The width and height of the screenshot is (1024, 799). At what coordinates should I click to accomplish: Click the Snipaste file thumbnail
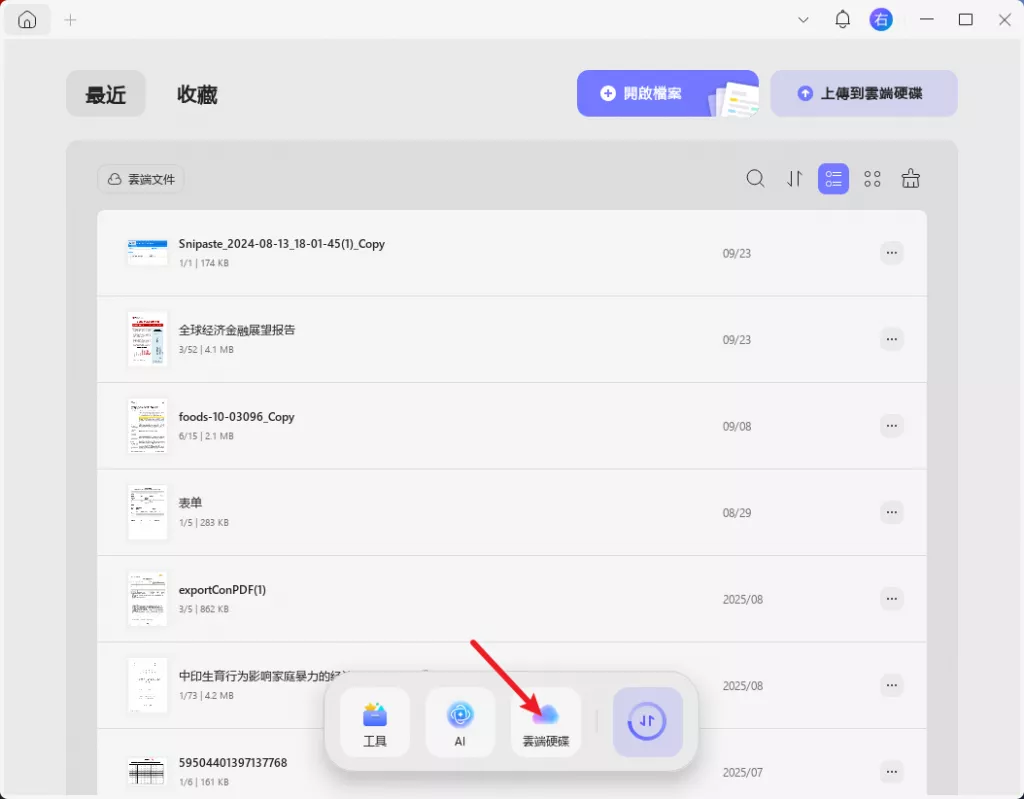pyautogui.click(x=148, y=253)
